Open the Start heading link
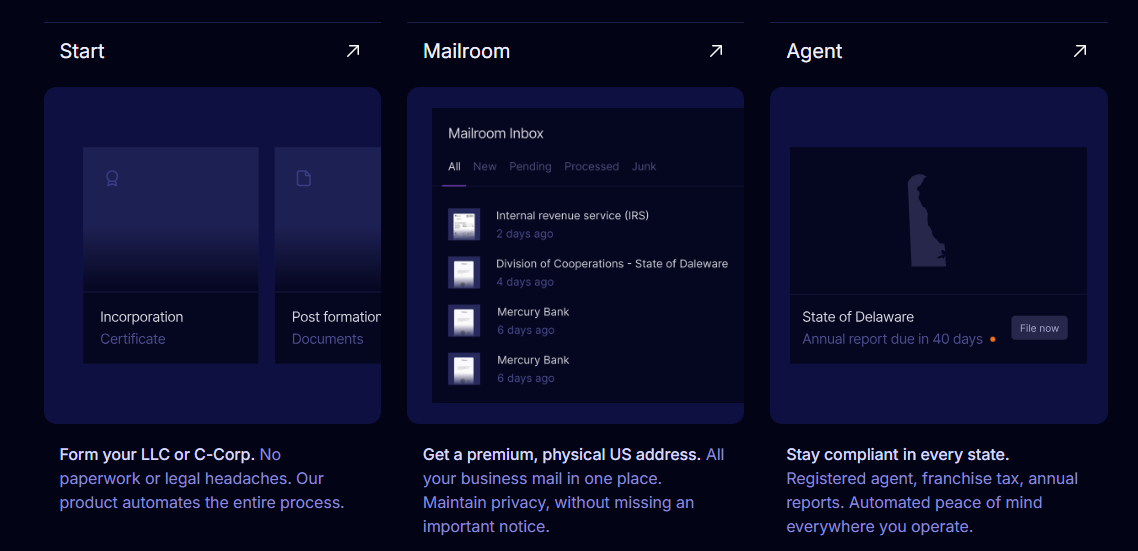The height and width of the screenshot is (551, 1138). click(82, 51)
